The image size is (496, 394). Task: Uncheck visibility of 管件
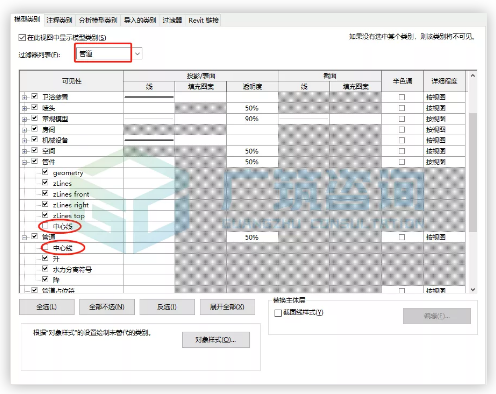pos(34,161)
